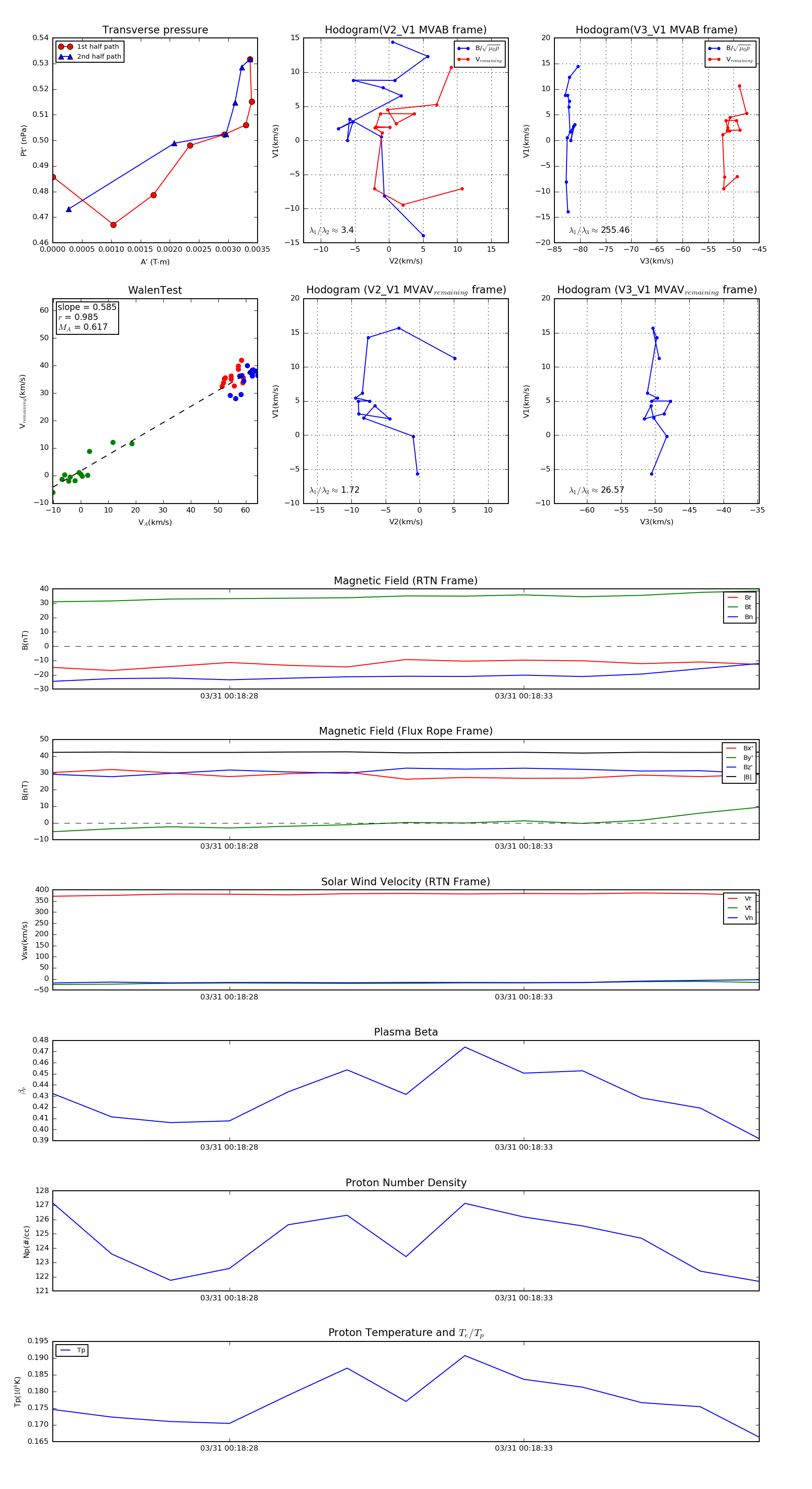Click the 'λ1/λ3 ≈ 26.57' annotation
The width and height of the screenshot is (812, 1489).
tap(596, 490)
